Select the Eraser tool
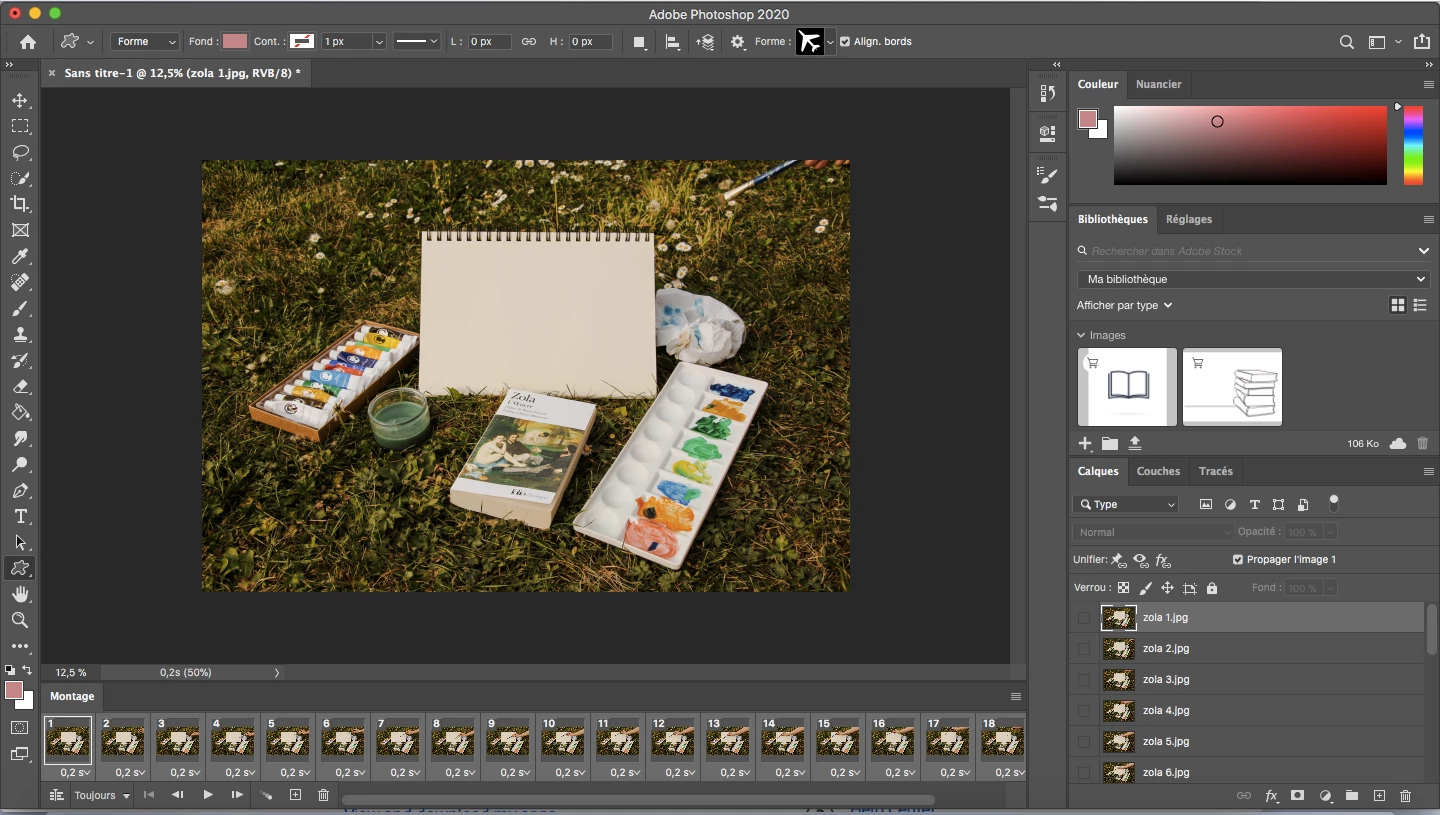This screenshot has height=815, width=1440. click(x=20, y=386)
